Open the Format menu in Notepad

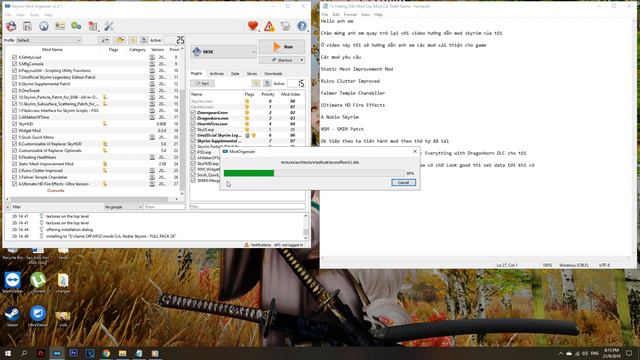[350, 14]
